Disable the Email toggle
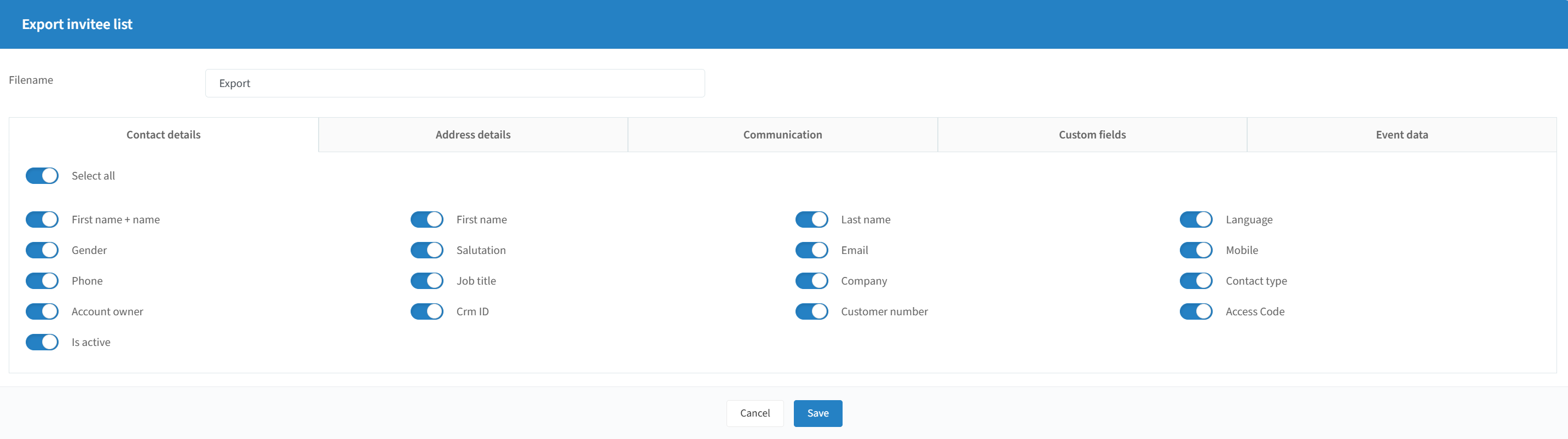This screenshot has height=439, width=1568. (x=811, y=250)
